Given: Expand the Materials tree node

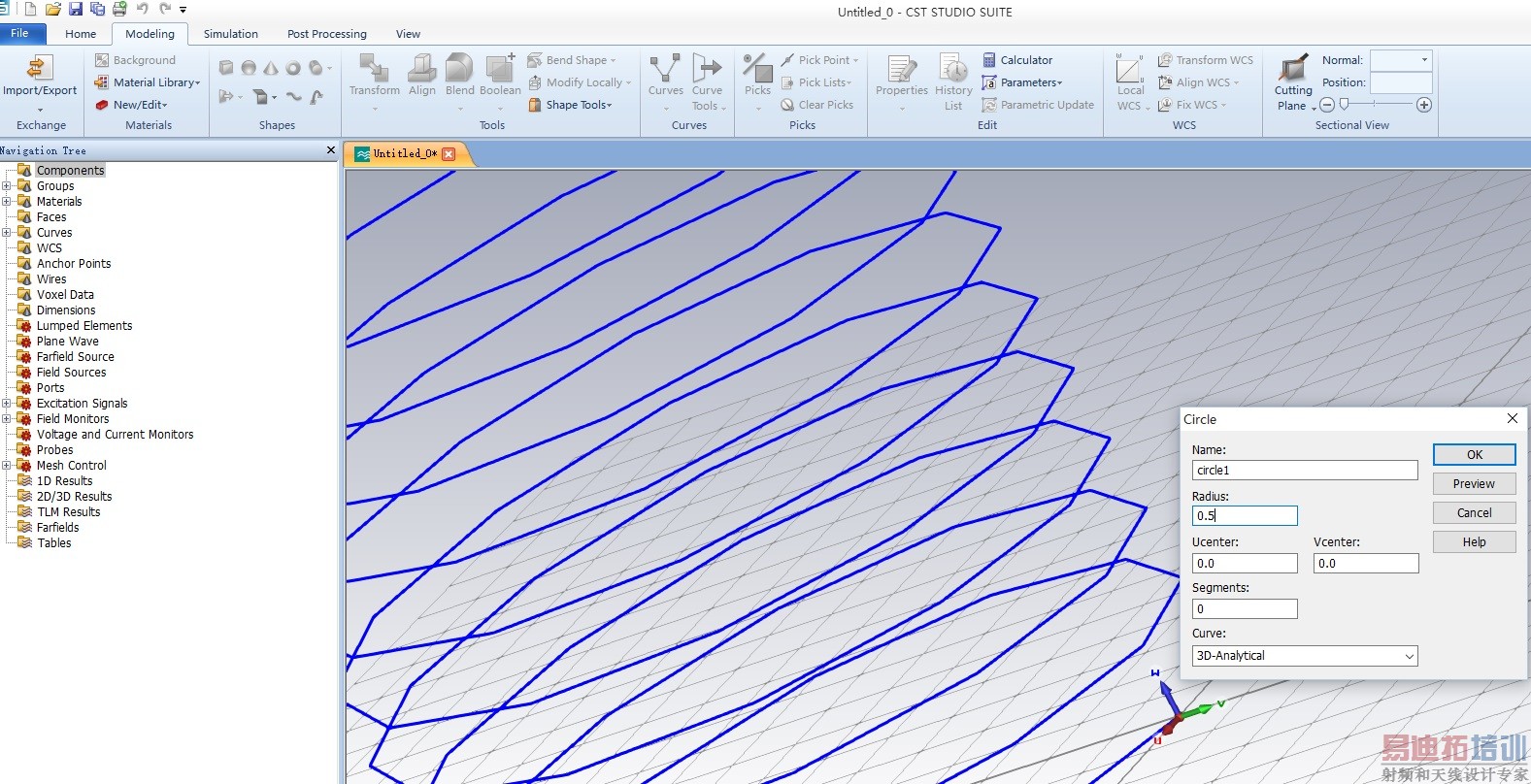Looking at the screenshot, I should point(7,202).
